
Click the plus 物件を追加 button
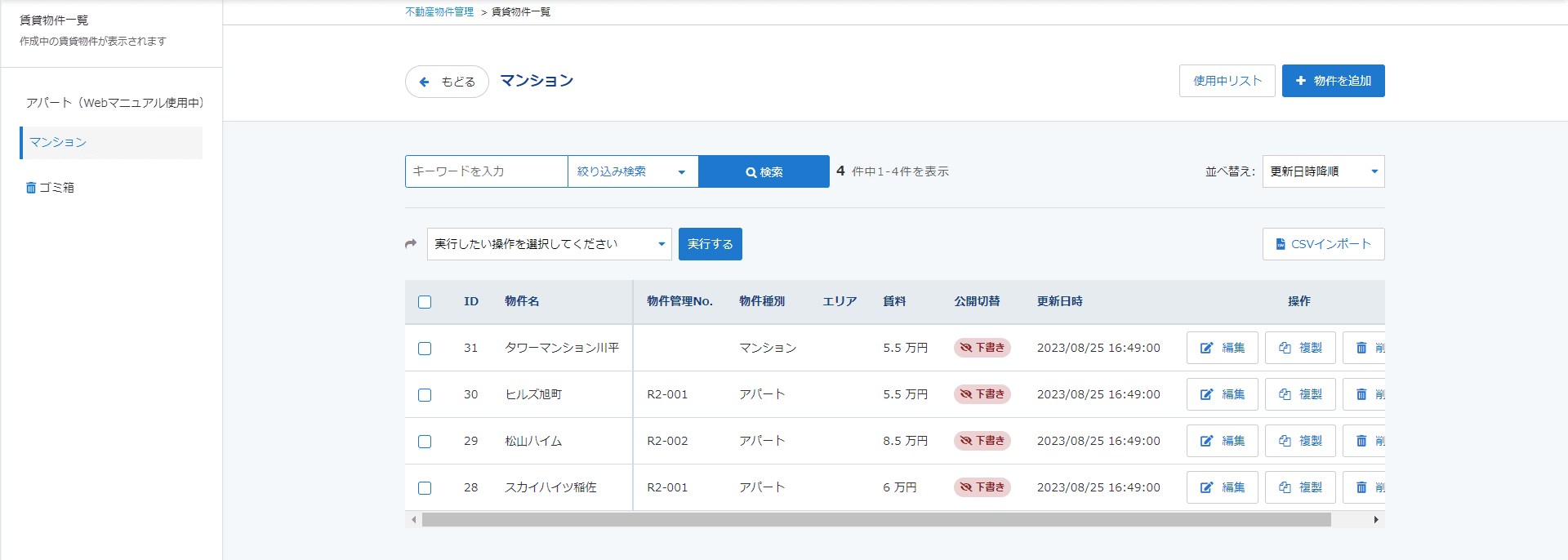coord(1333,81)
